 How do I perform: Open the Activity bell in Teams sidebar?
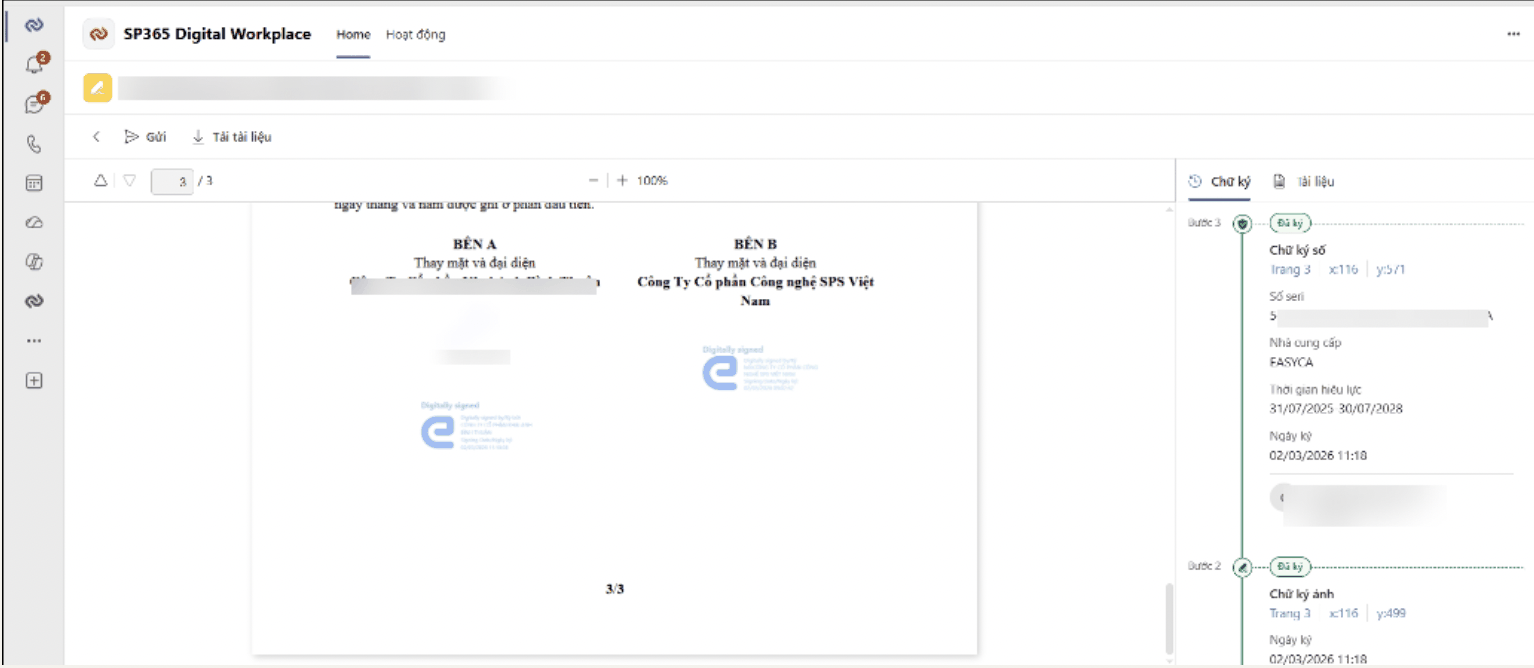pyautogui.click(x=35, y=65)
